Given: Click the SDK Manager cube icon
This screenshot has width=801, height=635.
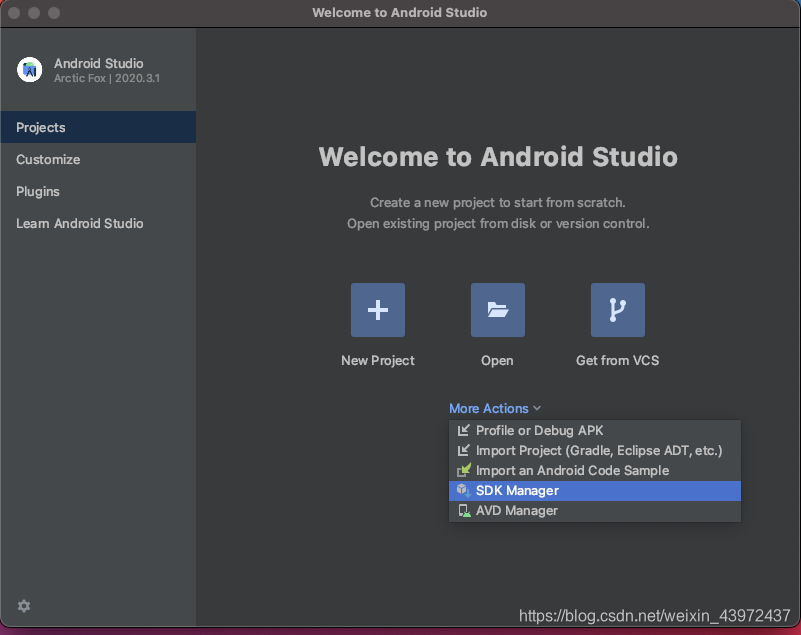Looking at the screenshot, I should point(463,490).
